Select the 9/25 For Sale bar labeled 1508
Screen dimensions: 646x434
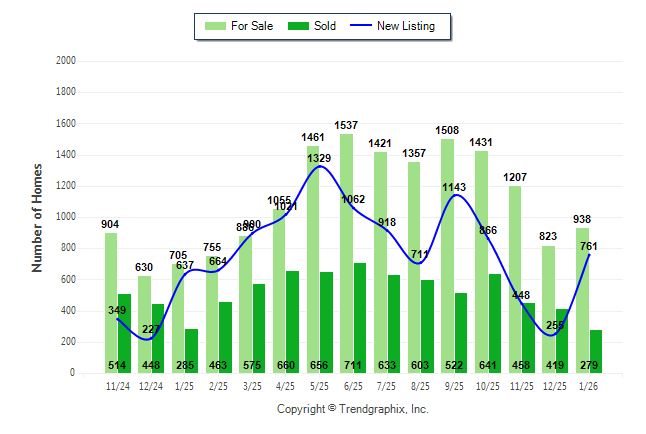coord(448,250)
